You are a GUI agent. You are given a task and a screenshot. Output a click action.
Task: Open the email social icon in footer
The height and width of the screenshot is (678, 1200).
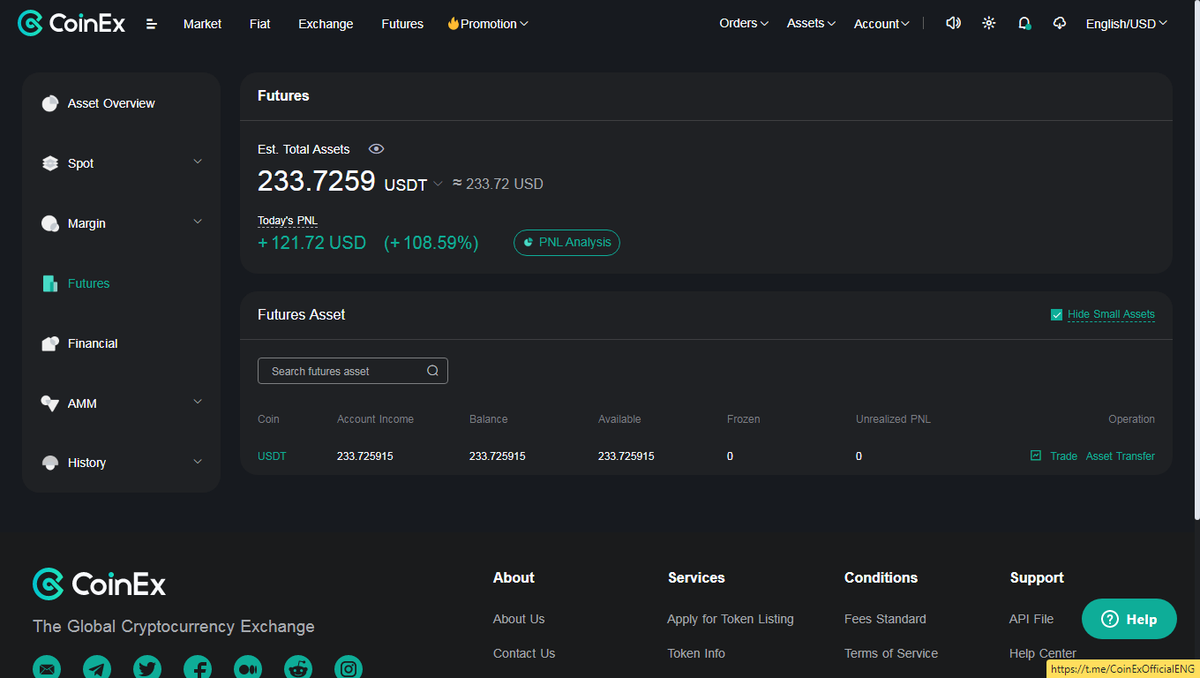click(x=47, y=668)
